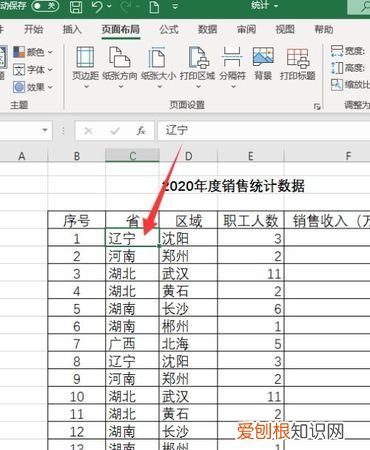
Task: Click the 打印区域 print area icon
Action: point(198,57)
